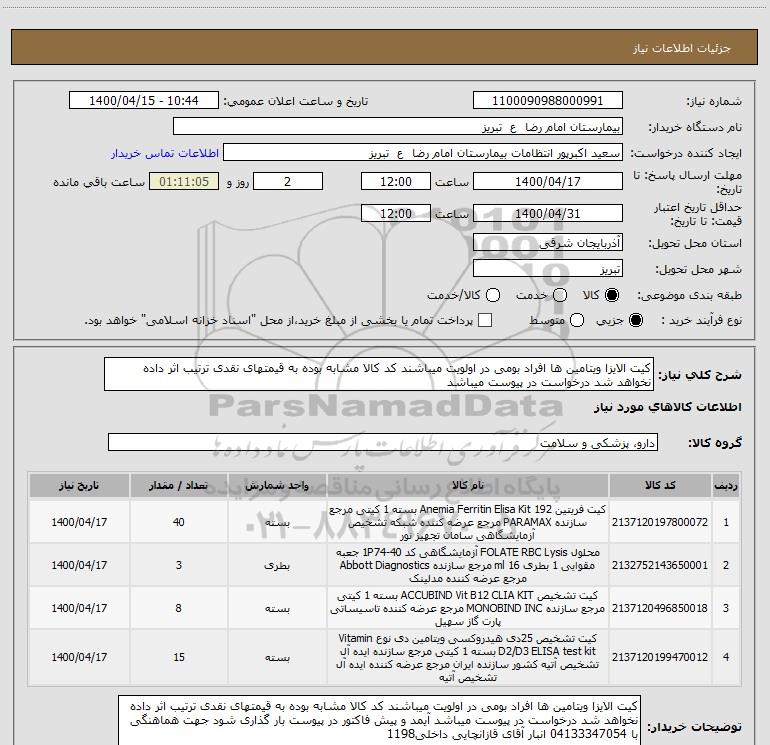The image size is (770, 745).
Task: Click the ACCUBIND Vit B12 CLIA KIT item name
Action: tap(468, 608)
